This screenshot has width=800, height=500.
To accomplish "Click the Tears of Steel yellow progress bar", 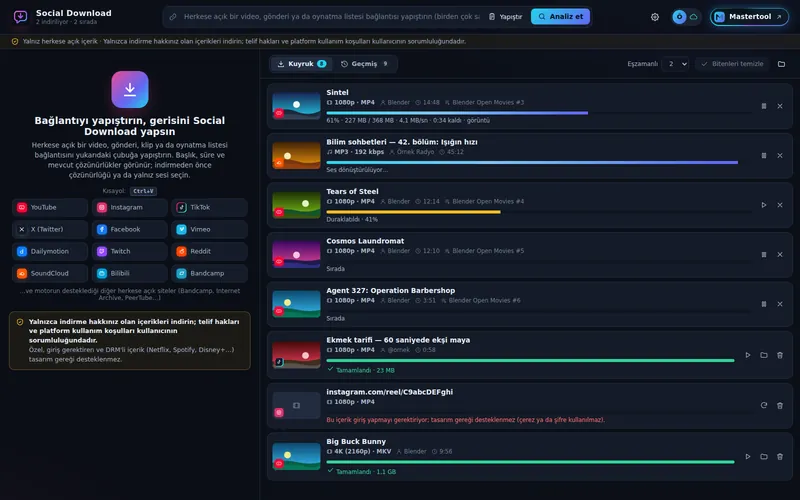I will coord(538,212).
